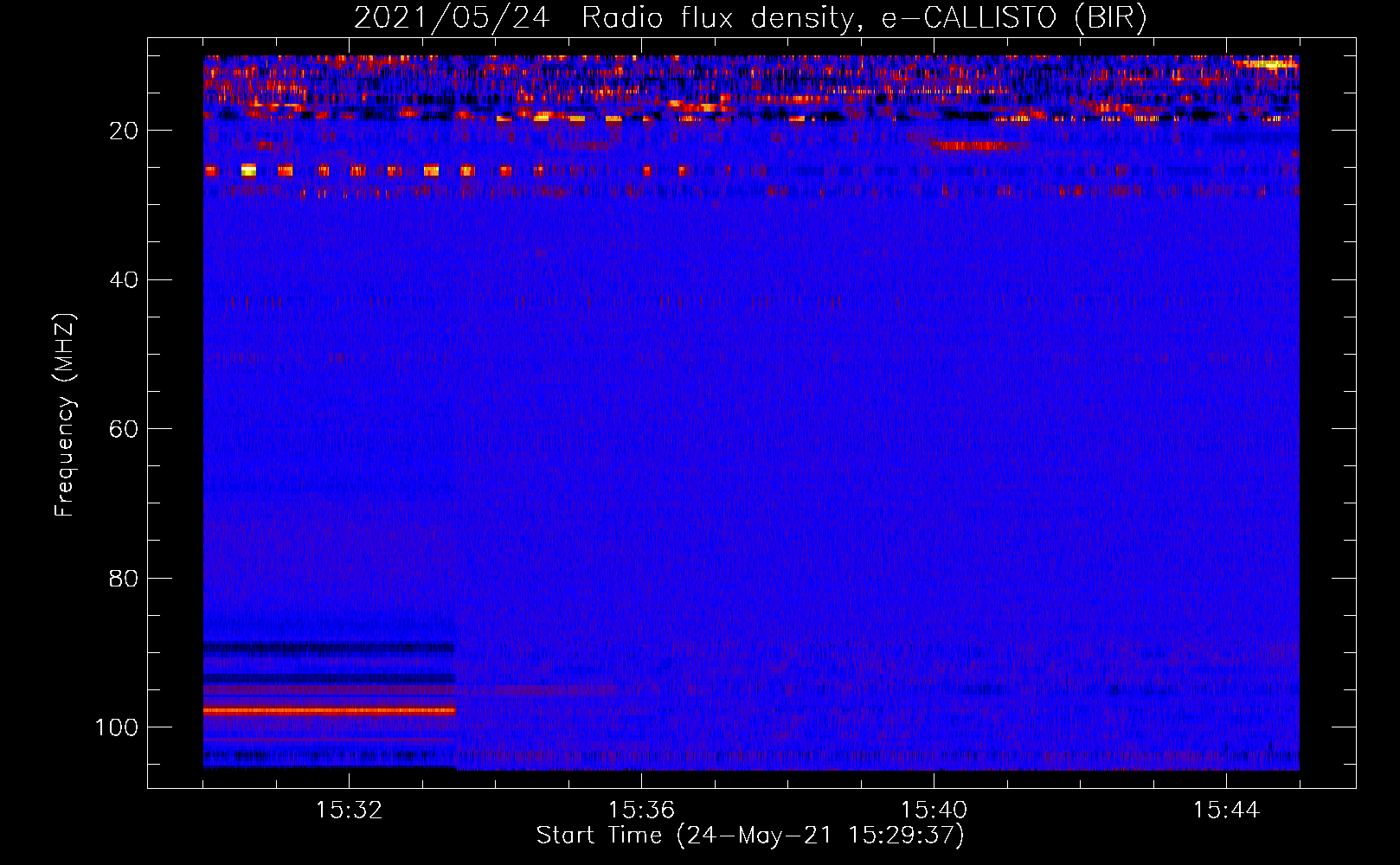The width and height of the screenshot is (1400, 865).
Task: Select the "15:32" time tick label
Action: click(x=349, y=811)
